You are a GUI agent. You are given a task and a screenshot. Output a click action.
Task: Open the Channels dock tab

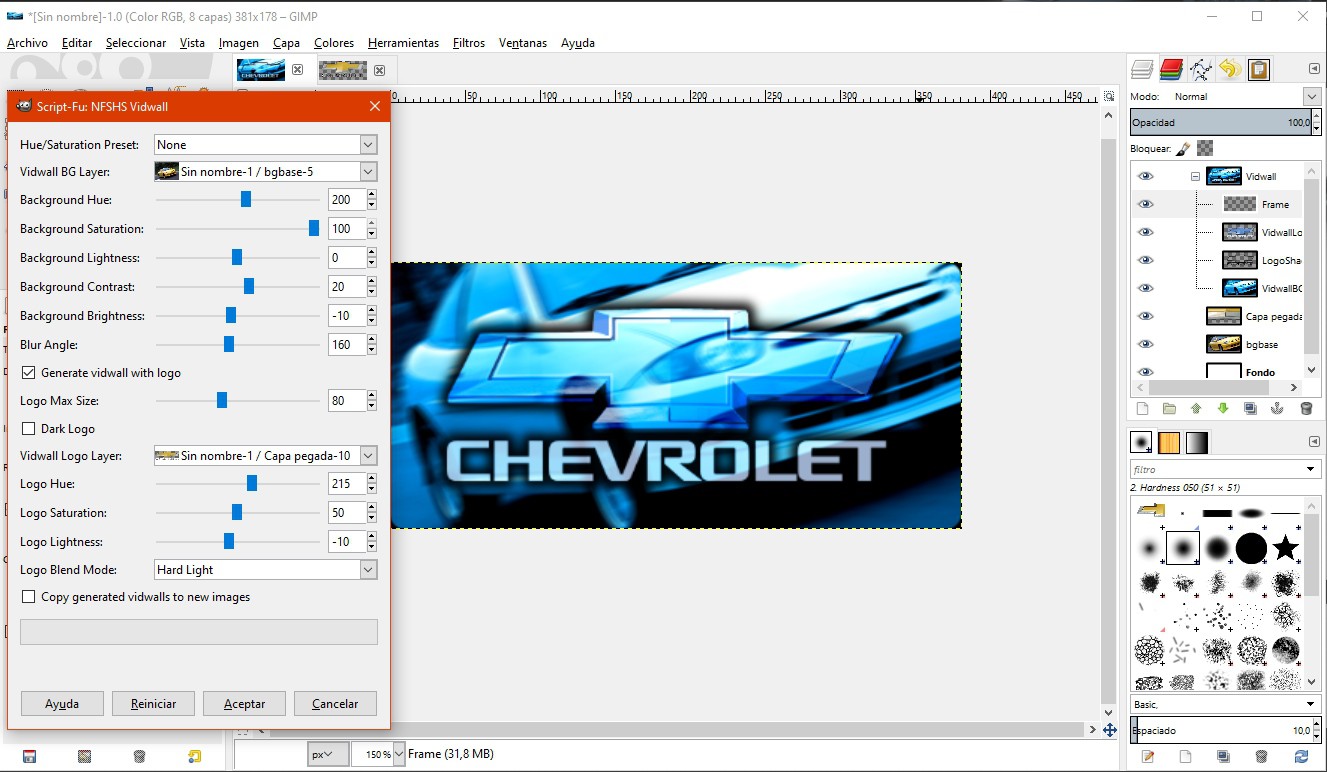1171,69
